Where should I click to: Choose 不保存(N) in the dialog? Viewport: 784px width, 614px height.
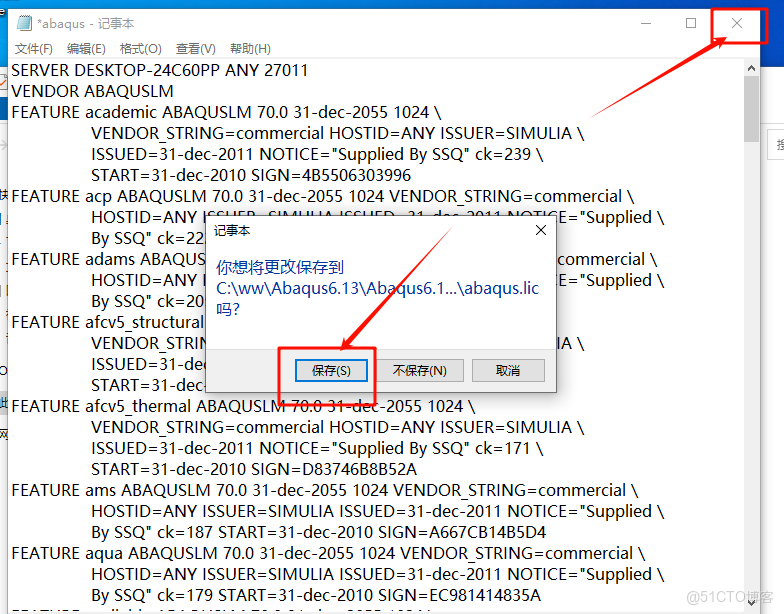[420, 370]
